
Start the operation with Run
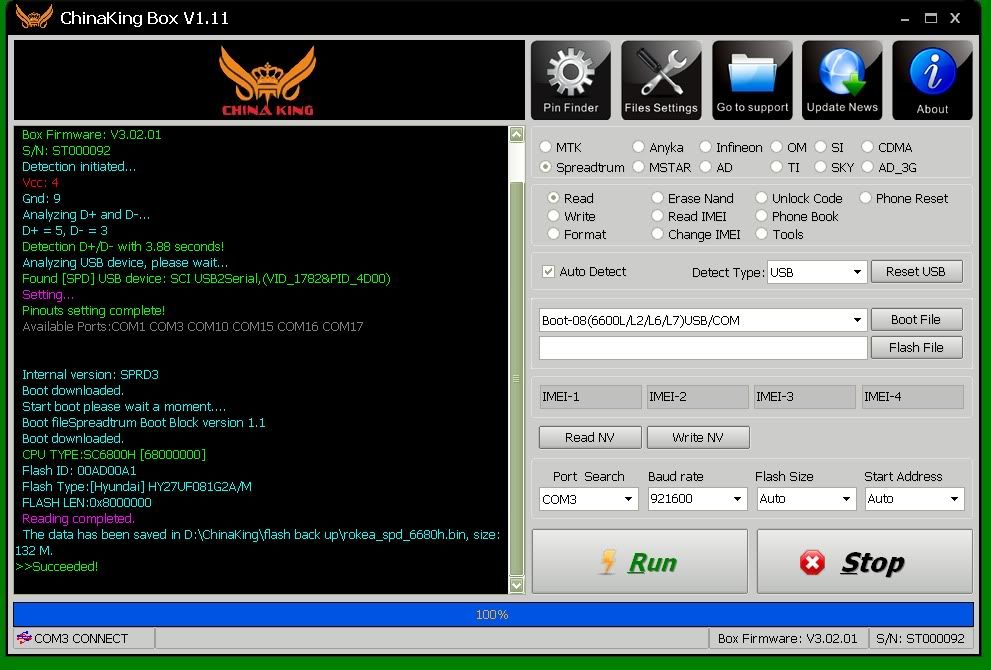tap(640, 561)
